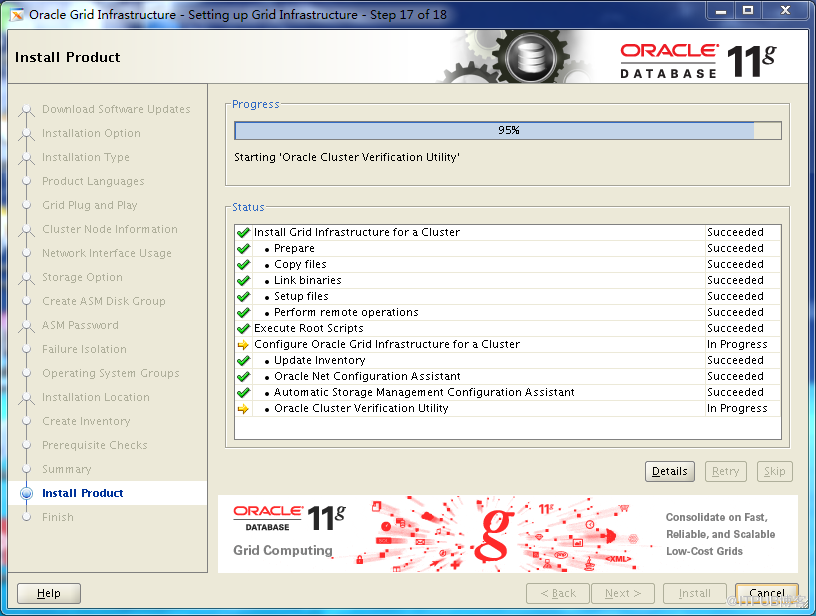Click yellow arrow beside Configure Oracle Grid Infrastructure
Viewport: 816px width, 616px height.
(243, 344)
